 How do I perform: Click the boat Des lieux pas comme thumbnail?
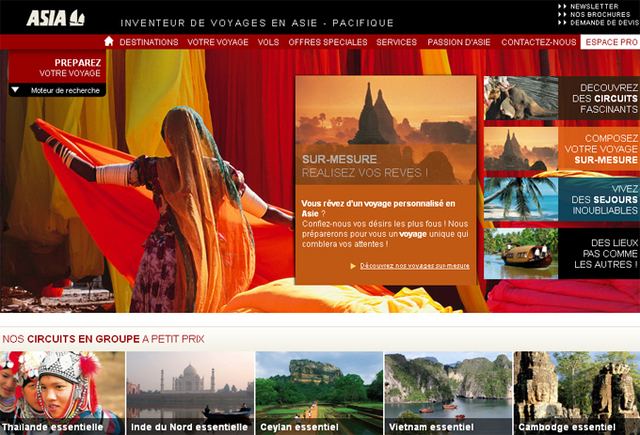point(520,252)
